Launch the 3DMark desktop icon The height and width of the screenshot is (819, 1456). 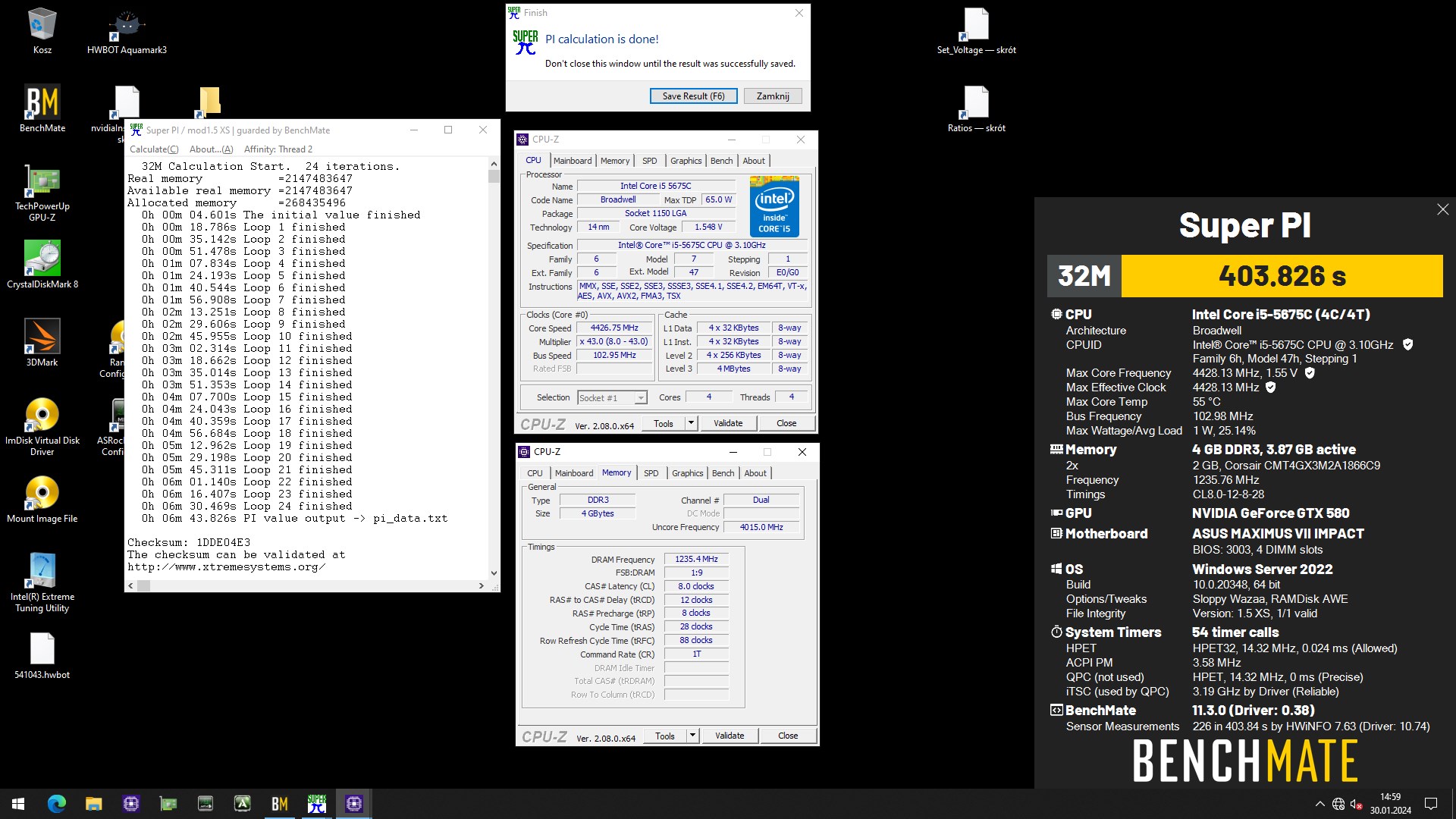click(x=42, y=343)
